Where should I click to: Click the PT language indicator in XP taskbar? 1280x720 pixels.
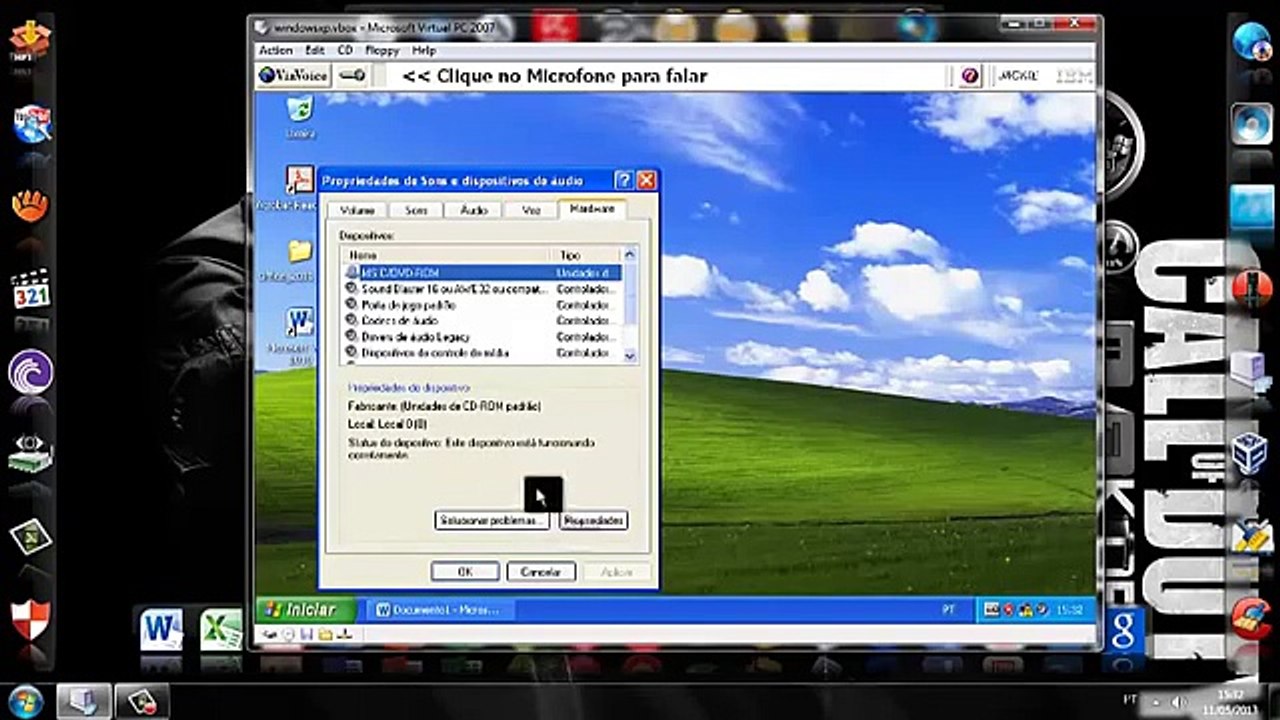click(x=949, y=609)
